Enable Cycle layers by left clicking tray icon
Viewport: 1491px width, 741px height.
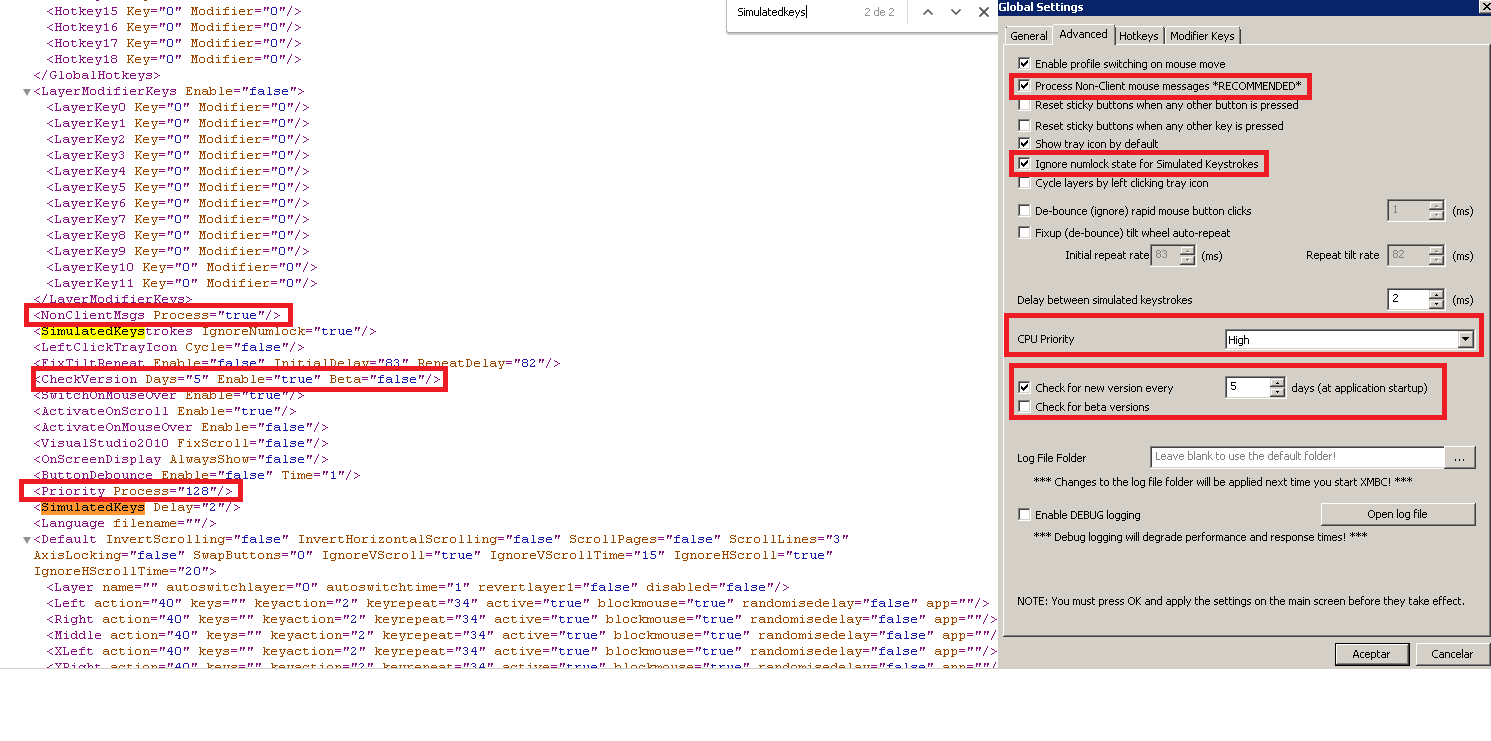[1024, 183]
